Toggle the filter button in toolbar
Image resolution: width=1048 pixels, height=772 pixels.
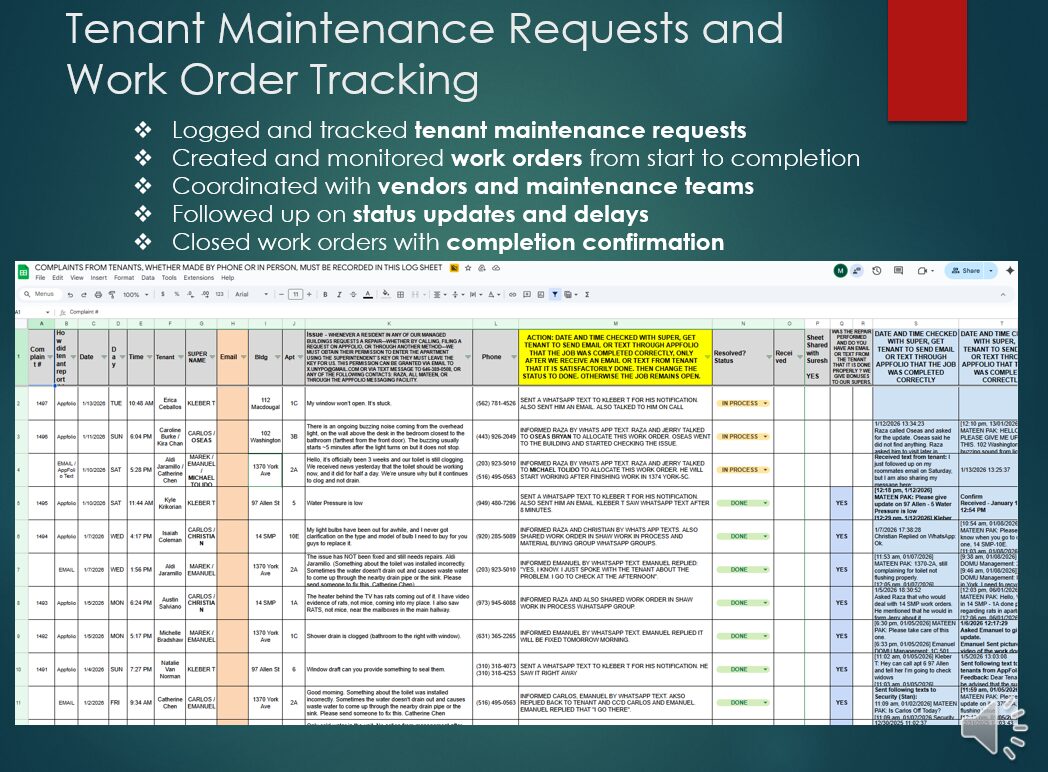pos(555,295)
